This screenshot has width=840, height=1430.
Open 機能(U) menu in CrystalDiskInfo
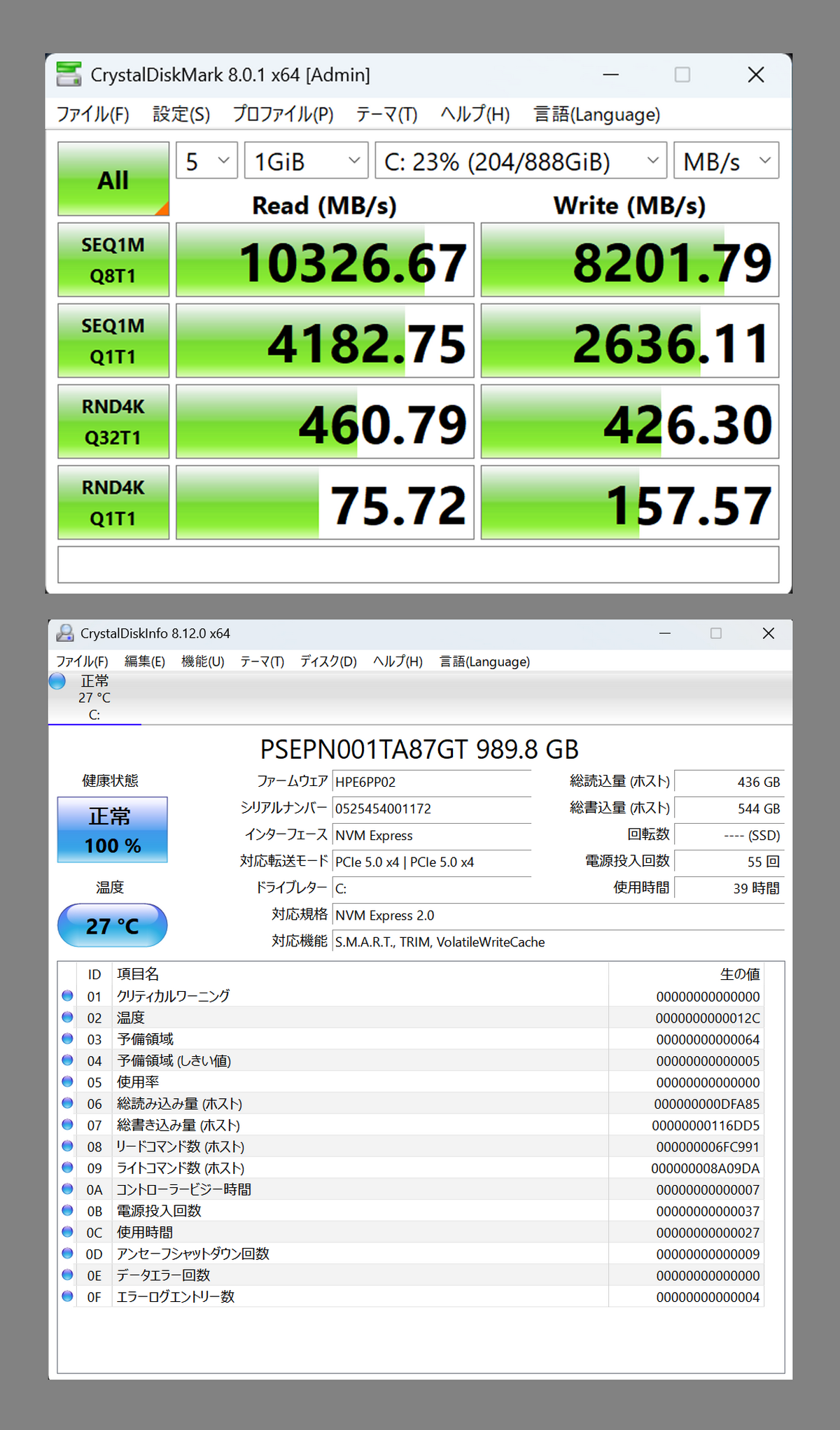[x=202, y=661]
